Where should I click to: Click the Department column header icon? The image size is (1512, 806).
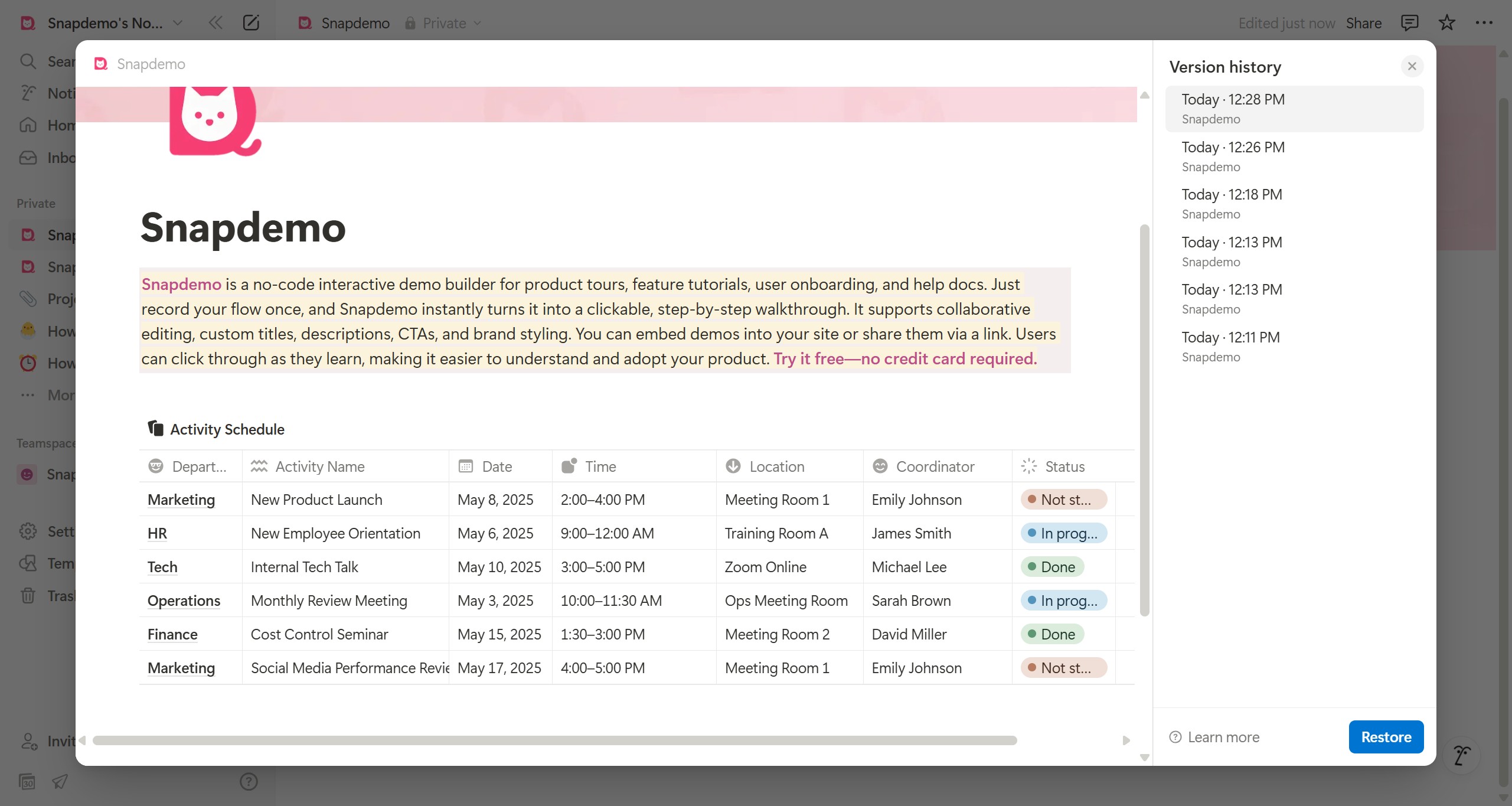point(156,466)
